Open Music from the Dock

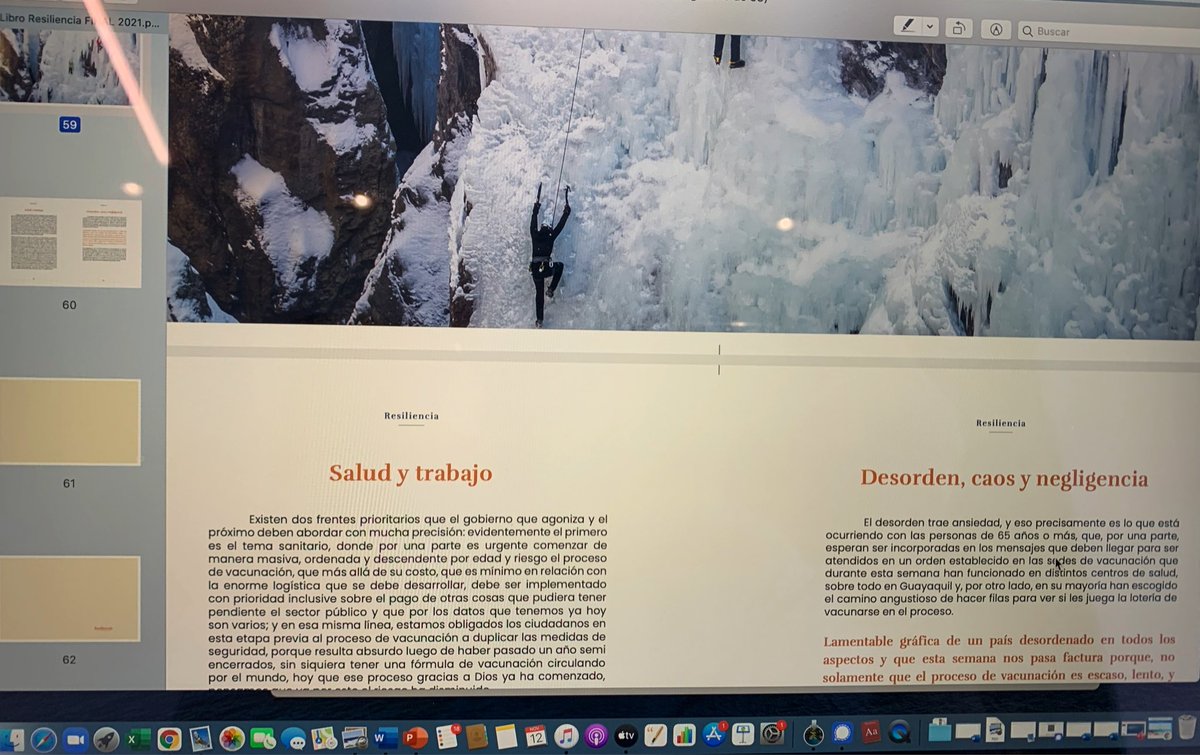pyautogui.click(x=566, y=737)
